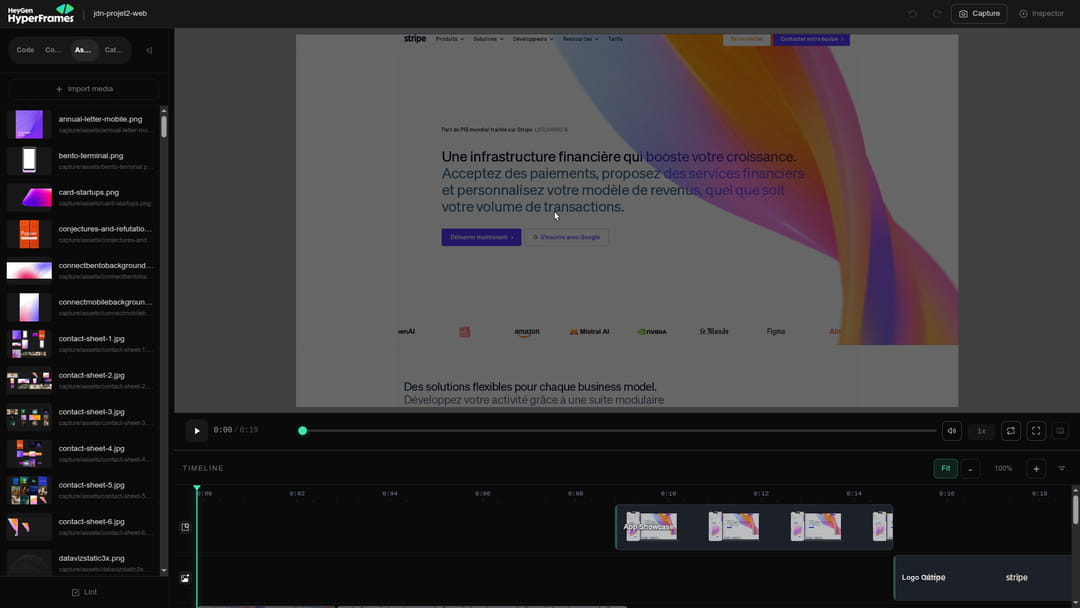Zoom out timeline with minus button
The image size is (1080, 608).
(x=970, y=469)
